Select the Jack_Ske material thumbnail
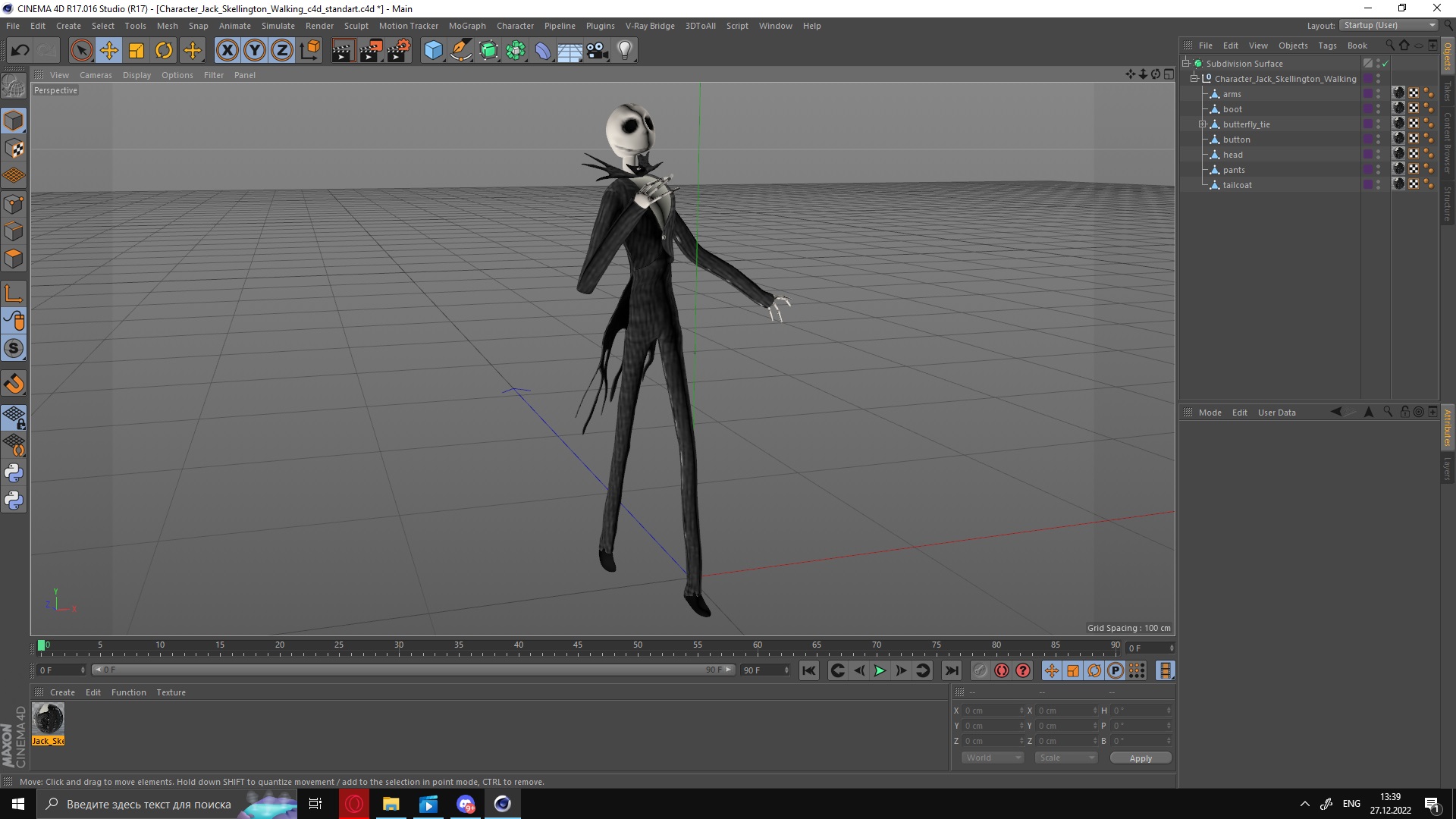The width and height of the screenshot is (1456, 819). pos(48,719)
